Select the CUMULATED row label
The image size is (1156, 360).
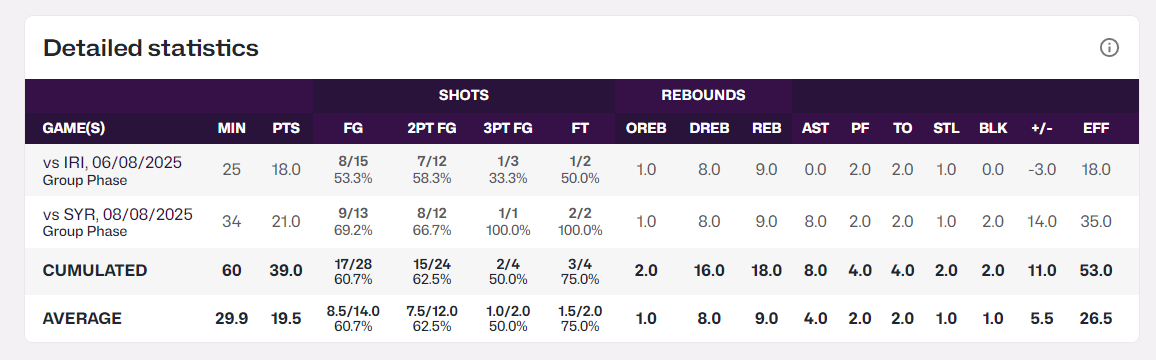(x=95, y=271)
